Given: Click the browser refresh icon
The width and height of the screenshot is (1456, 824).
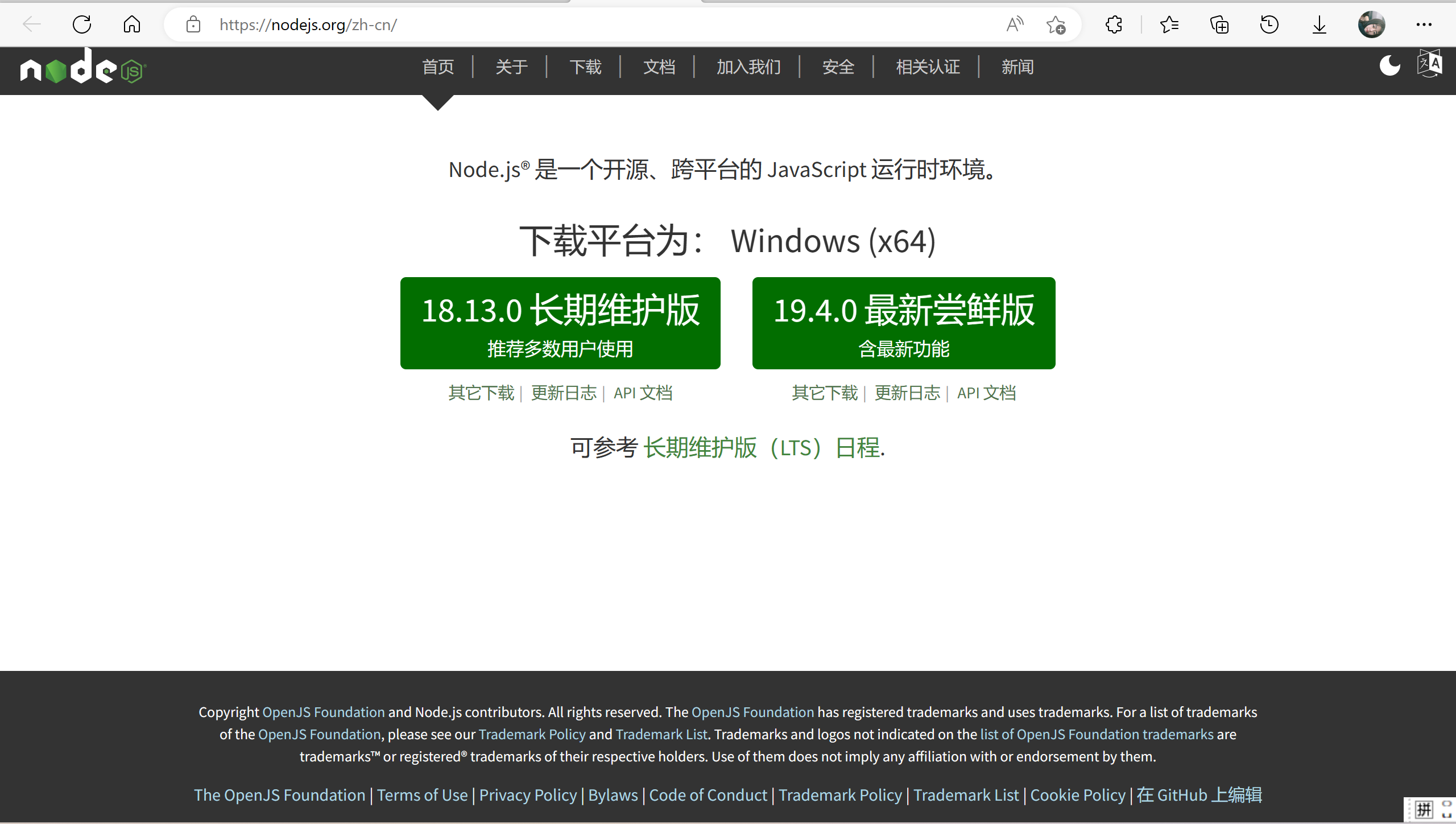Looking at the screenshot, I should 82,24.
